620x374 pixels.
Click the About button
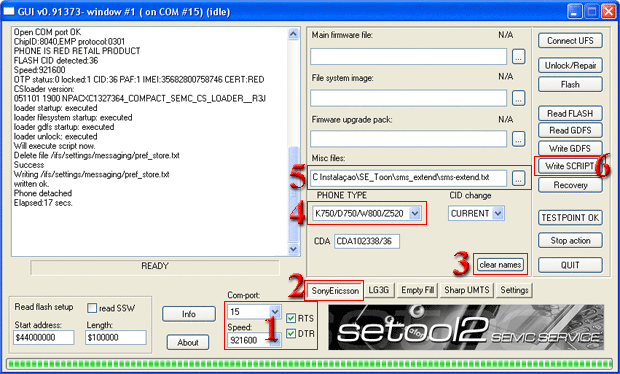coord(188,342)
